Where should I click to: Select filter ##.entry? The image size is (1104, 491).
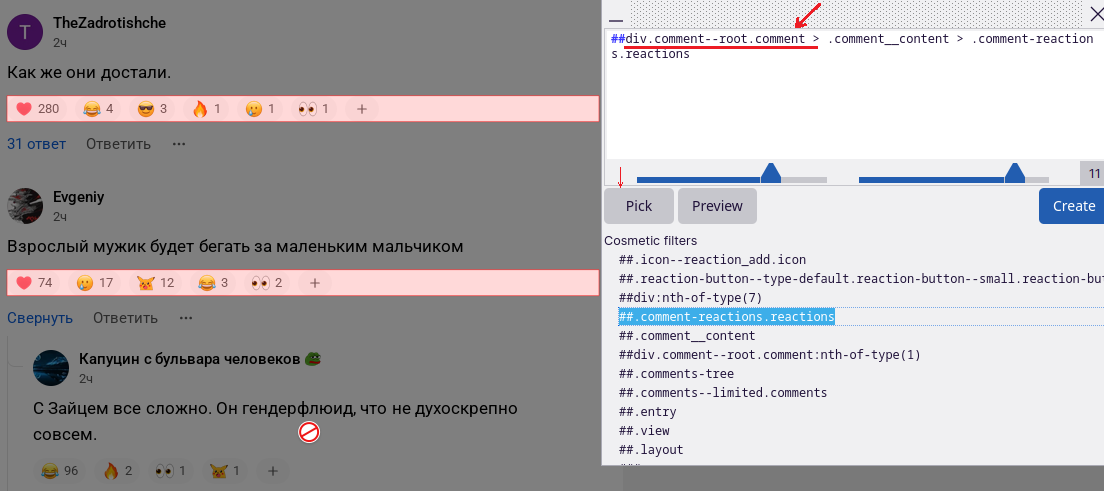pyautogui.click(x=648, y=412)
